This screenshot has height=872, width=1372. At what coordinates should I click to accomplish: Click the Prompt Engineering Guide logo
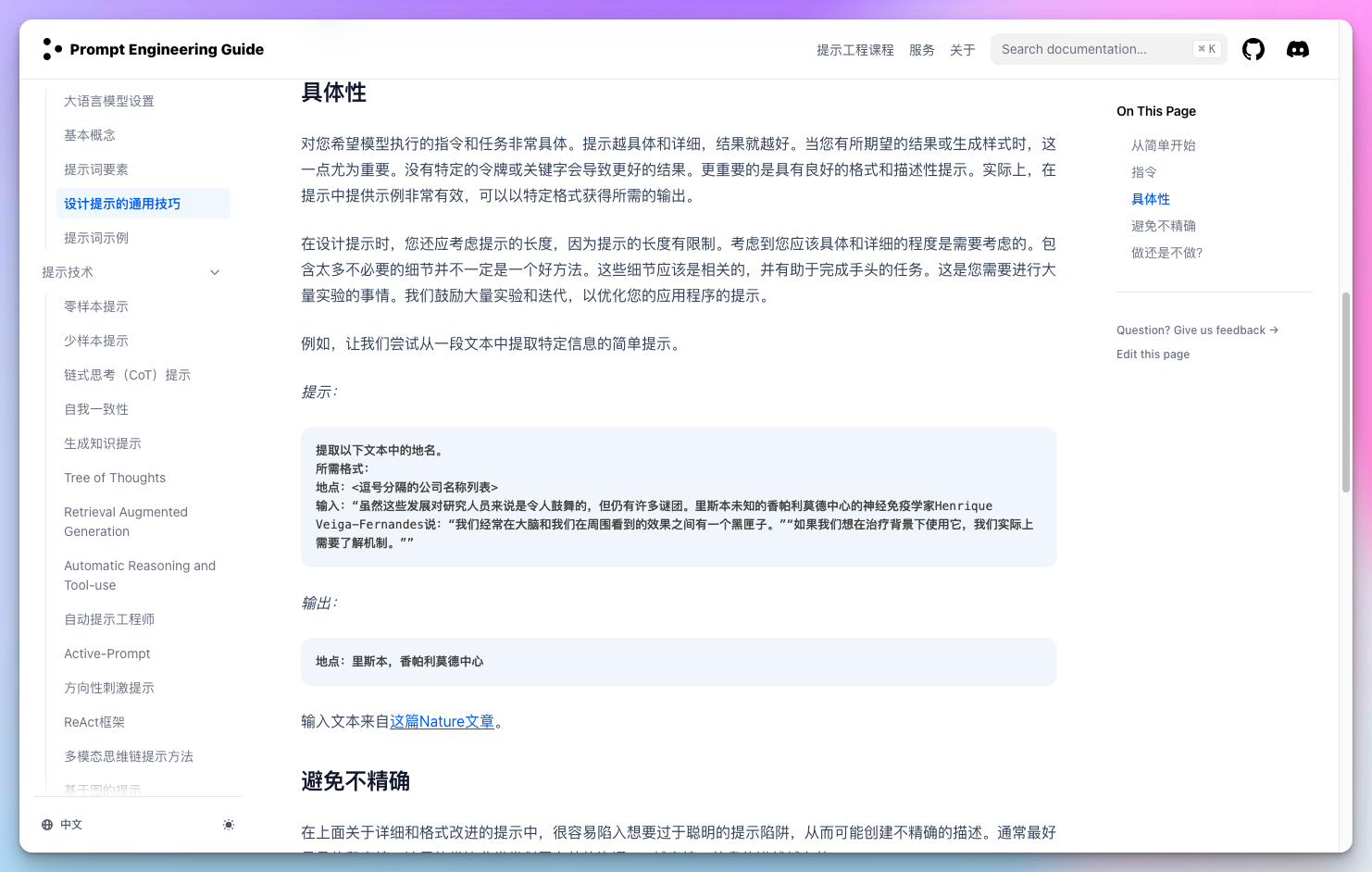point(153,49)
